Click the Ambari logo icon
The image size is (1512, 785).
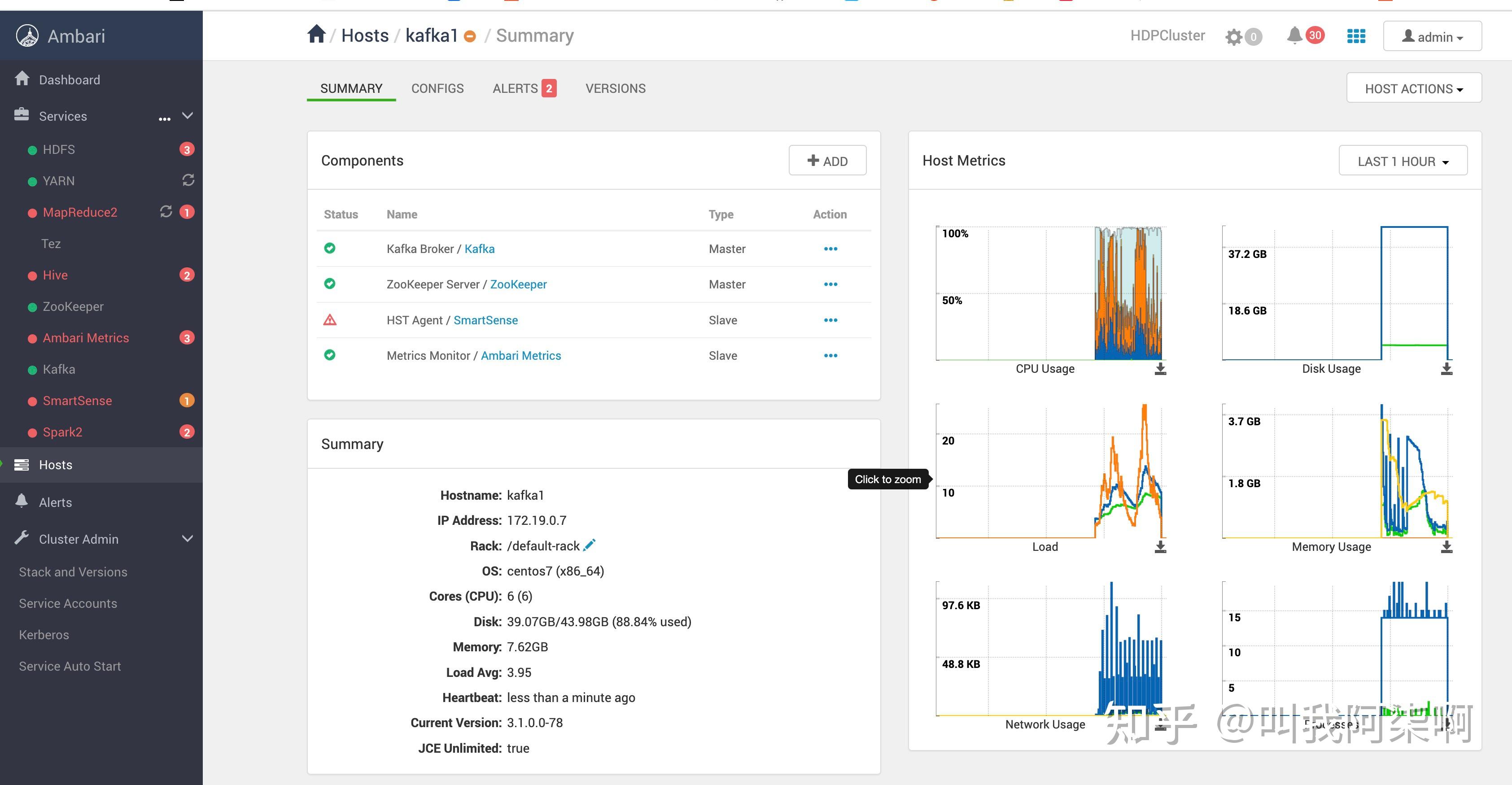click(27, 36)
